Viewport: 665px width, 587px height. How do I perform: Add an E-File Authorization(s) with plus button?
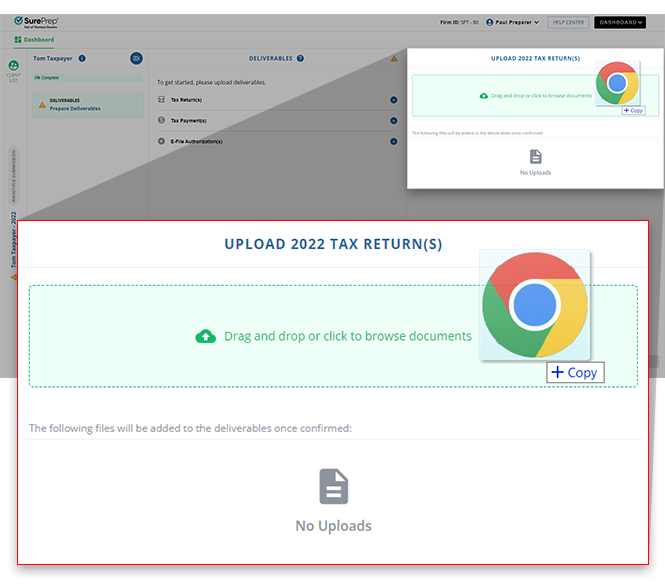394,141
